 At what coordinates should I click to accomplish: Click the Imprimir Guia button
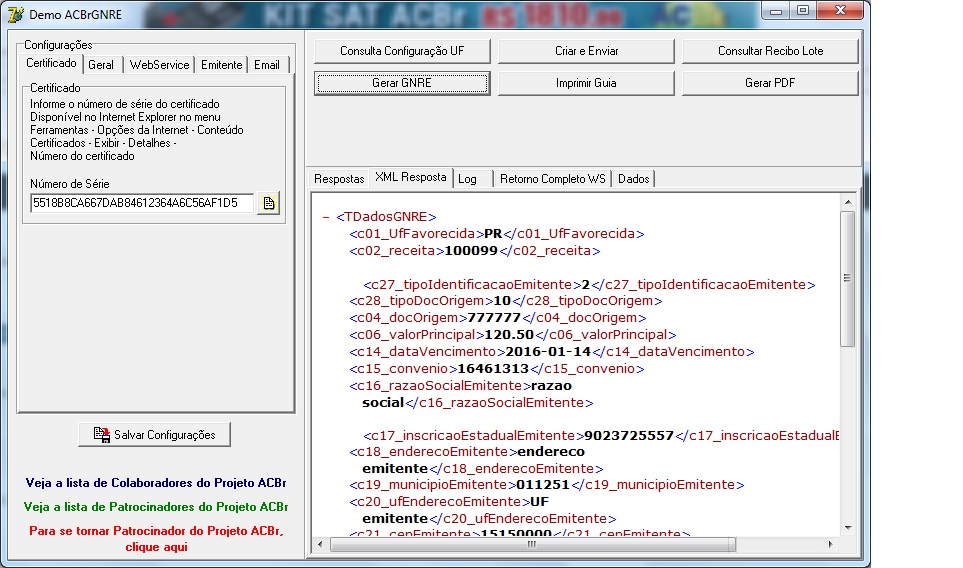pyautogui.click(x=587, y=83)
